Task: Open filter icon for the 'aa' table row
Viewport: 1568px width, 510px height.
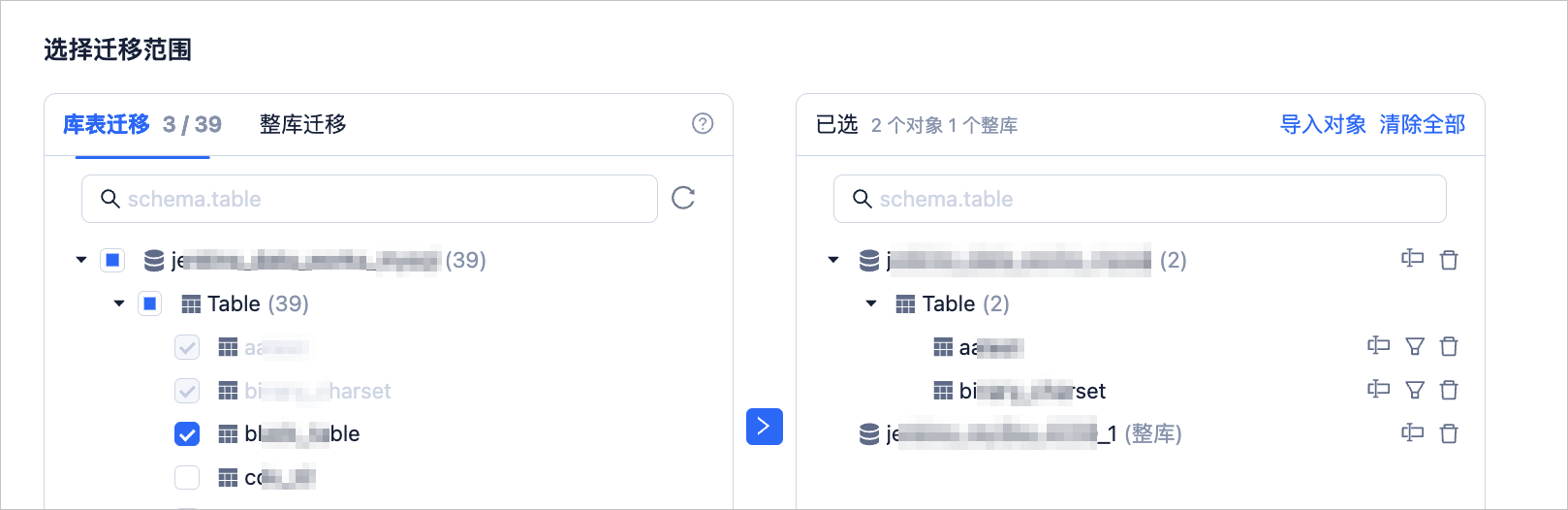Action: [1415, 346]
